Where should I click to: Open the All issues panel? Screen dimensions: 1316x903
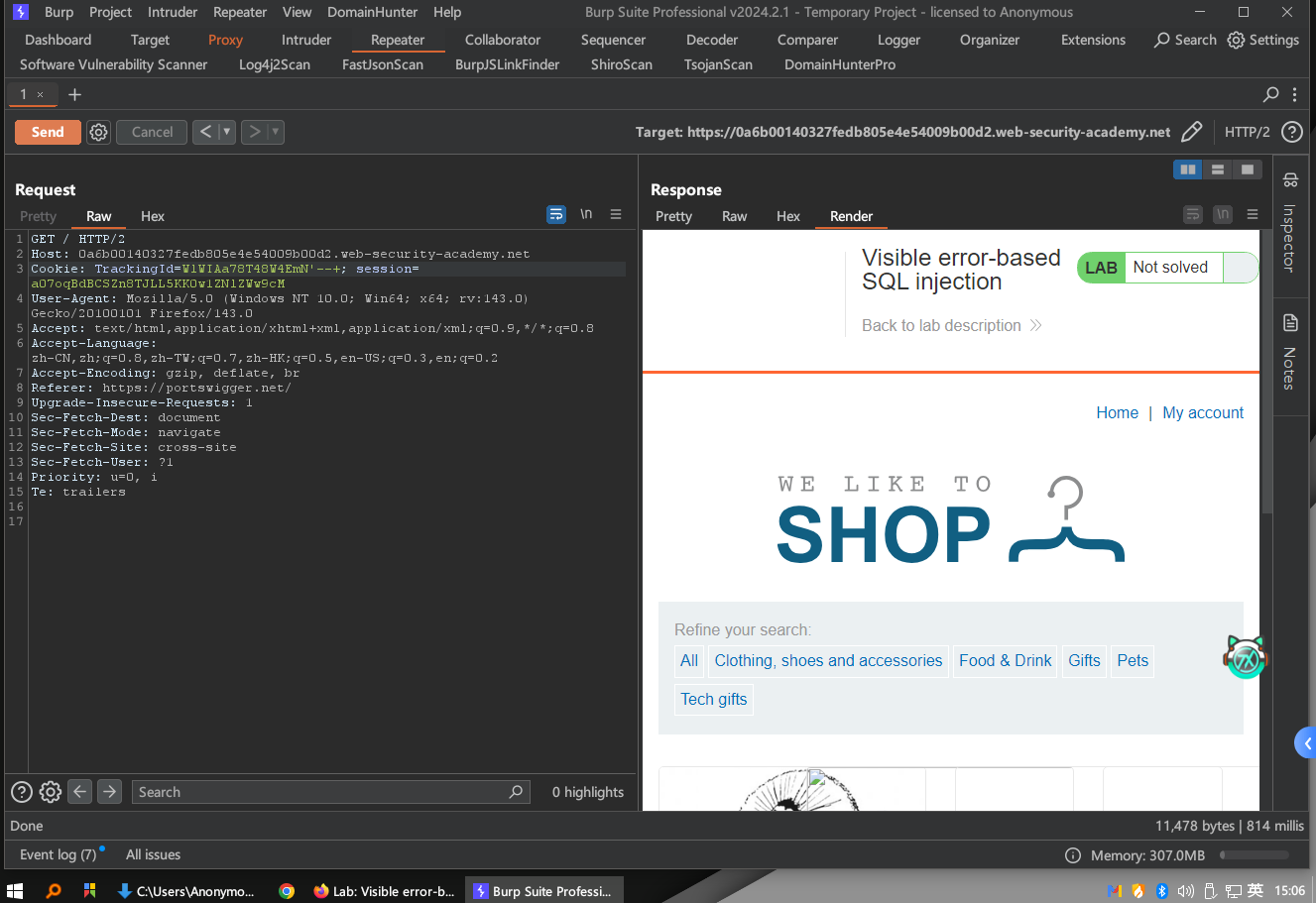(x=153, y=854)
